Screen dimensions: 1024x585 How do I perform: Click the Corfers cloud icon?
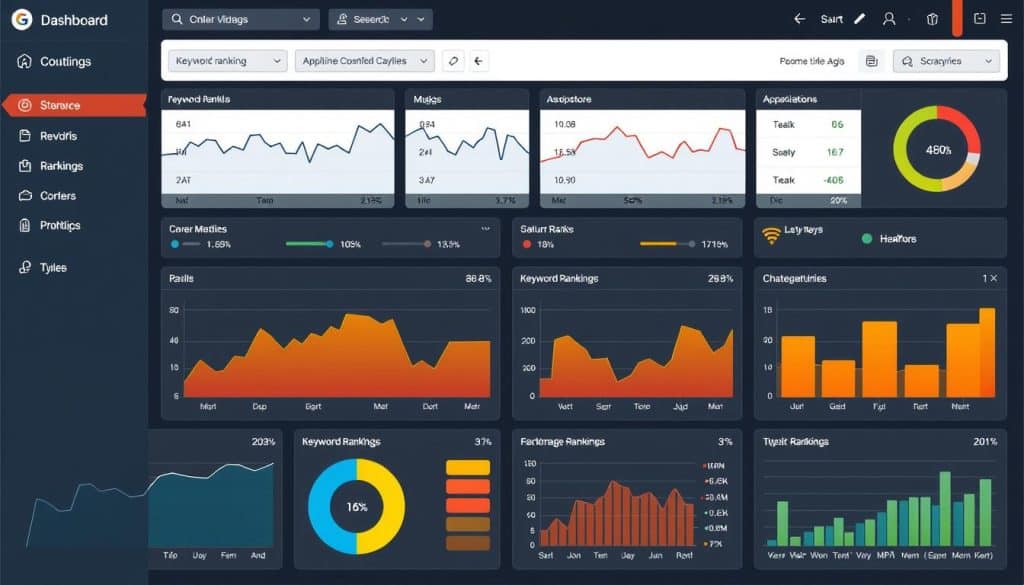(25, 196)
